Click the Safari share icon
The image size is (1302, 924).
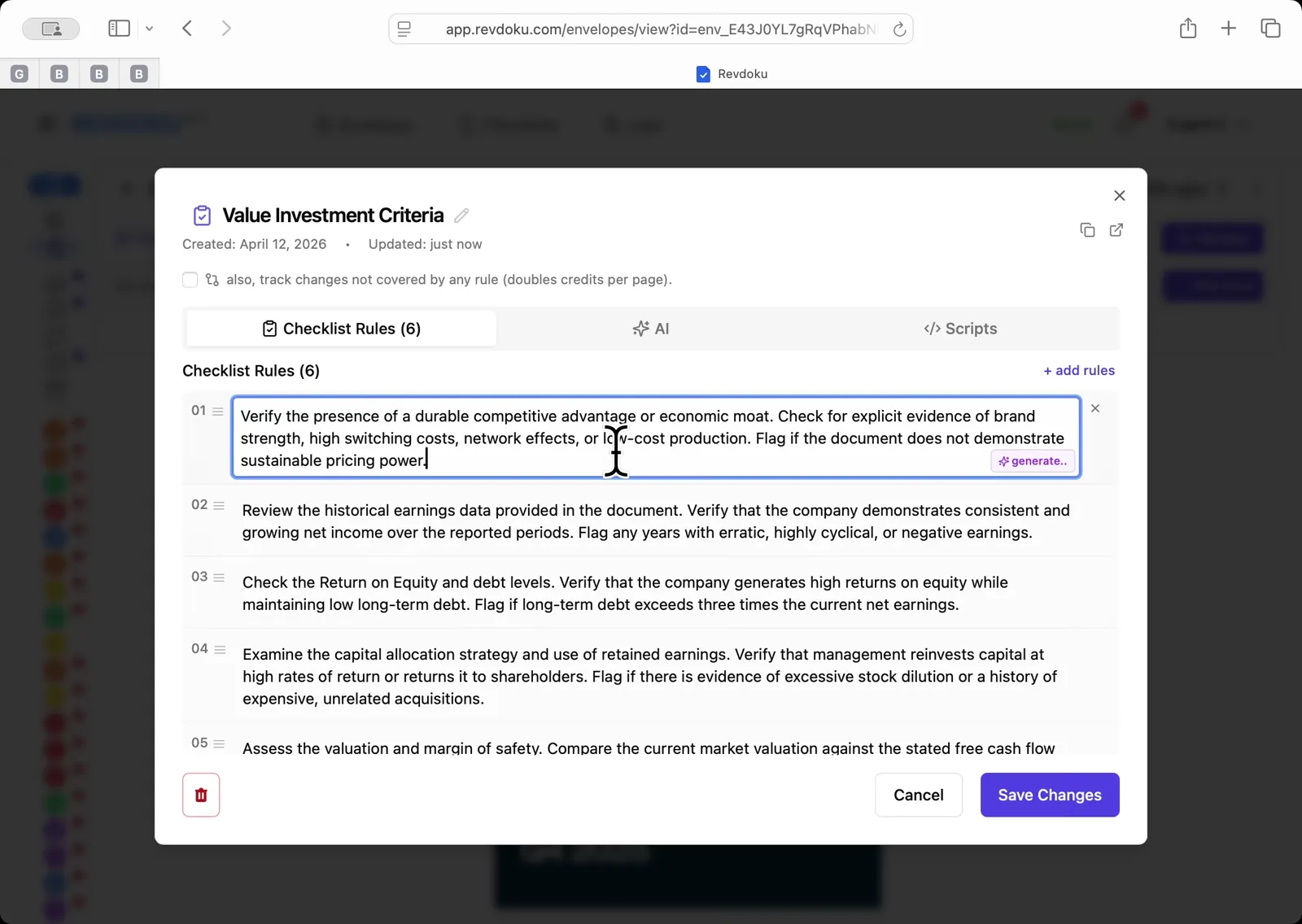coord(1187,28)
